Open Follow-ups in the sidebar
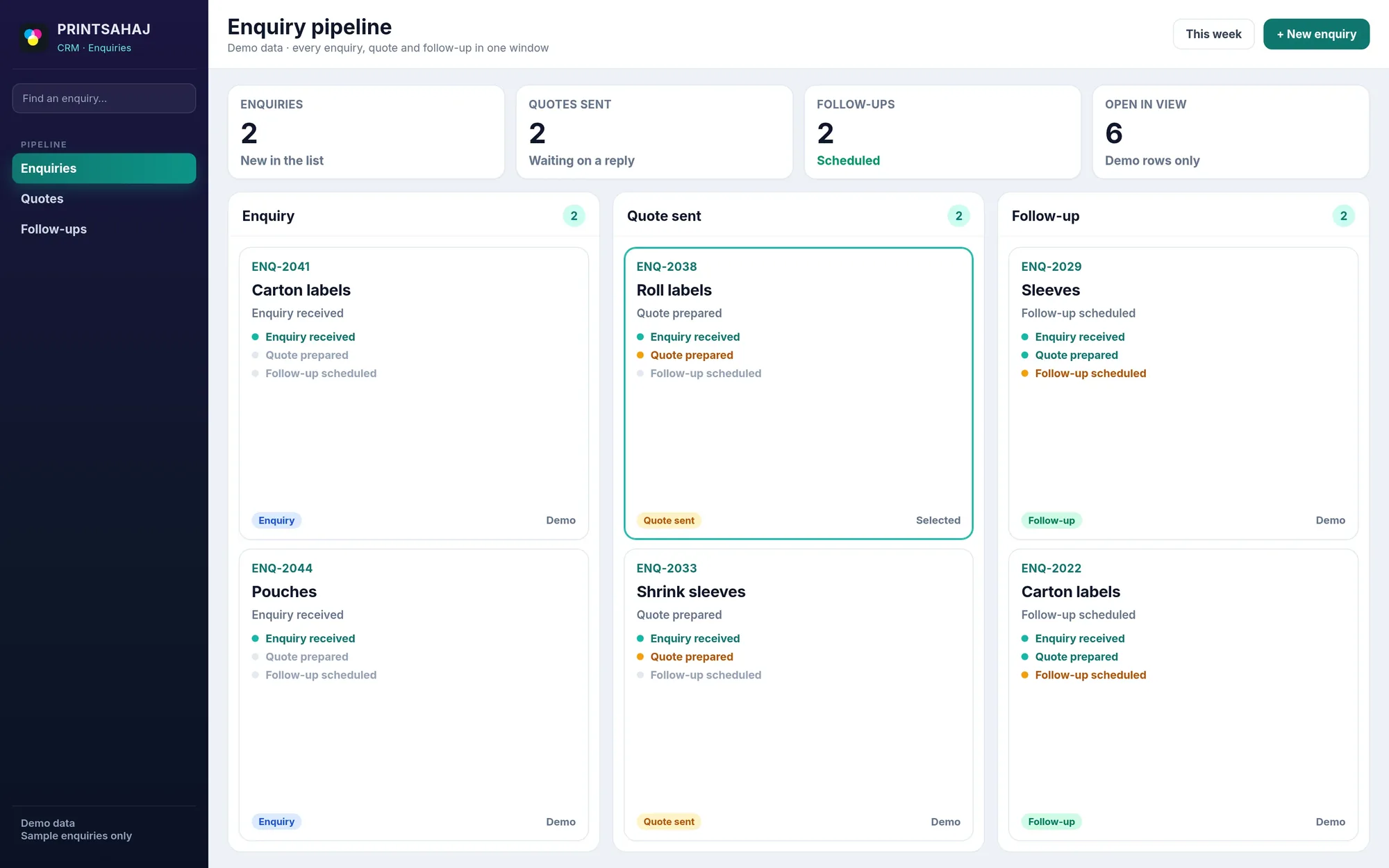This screenshot has height=868, width=1389. 104,229
